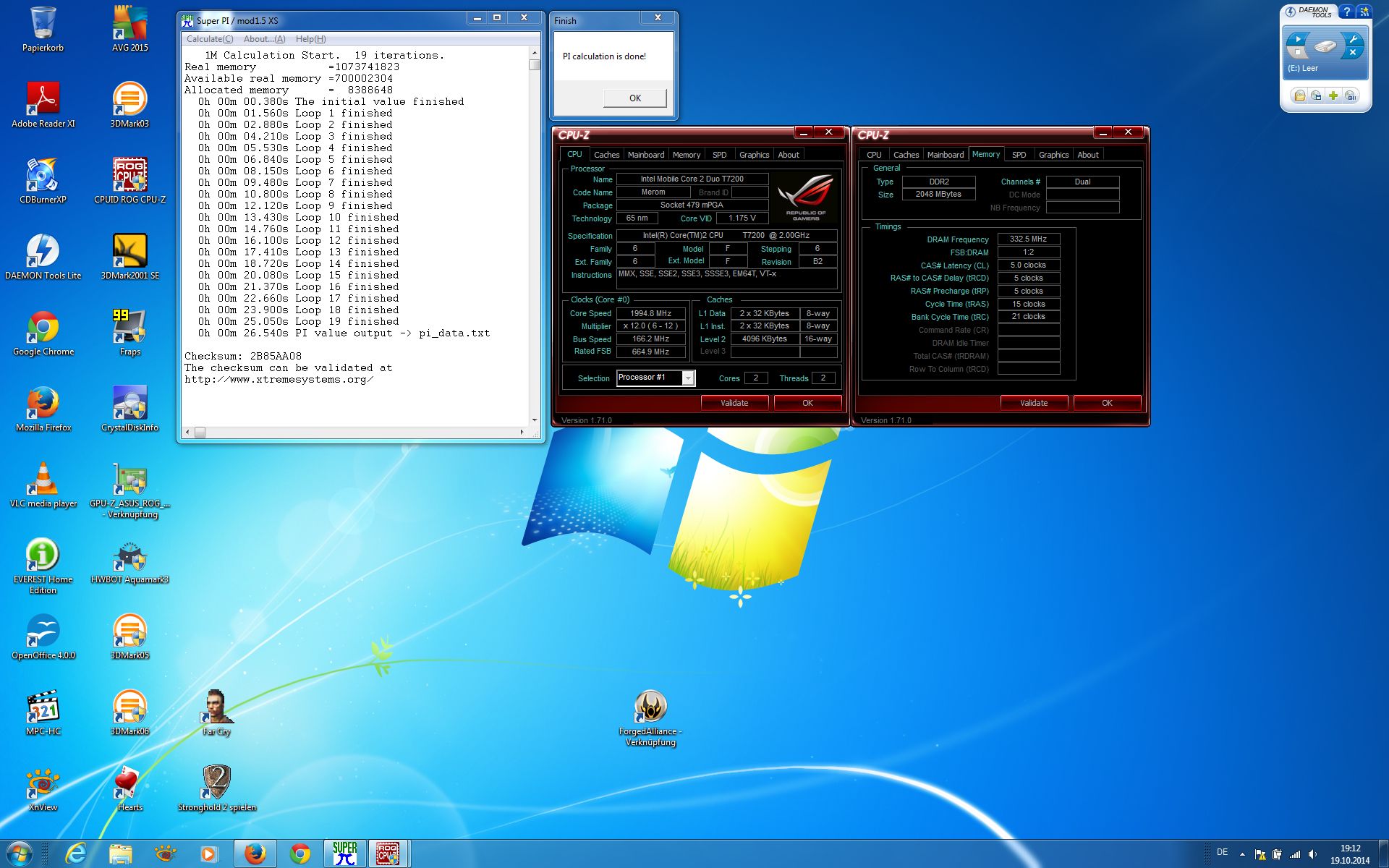The width and height of the screenshot is (1389, 868).
Task: Select the HWBOT Aquamark3 desktop icon
Action: tap(130, 561)
